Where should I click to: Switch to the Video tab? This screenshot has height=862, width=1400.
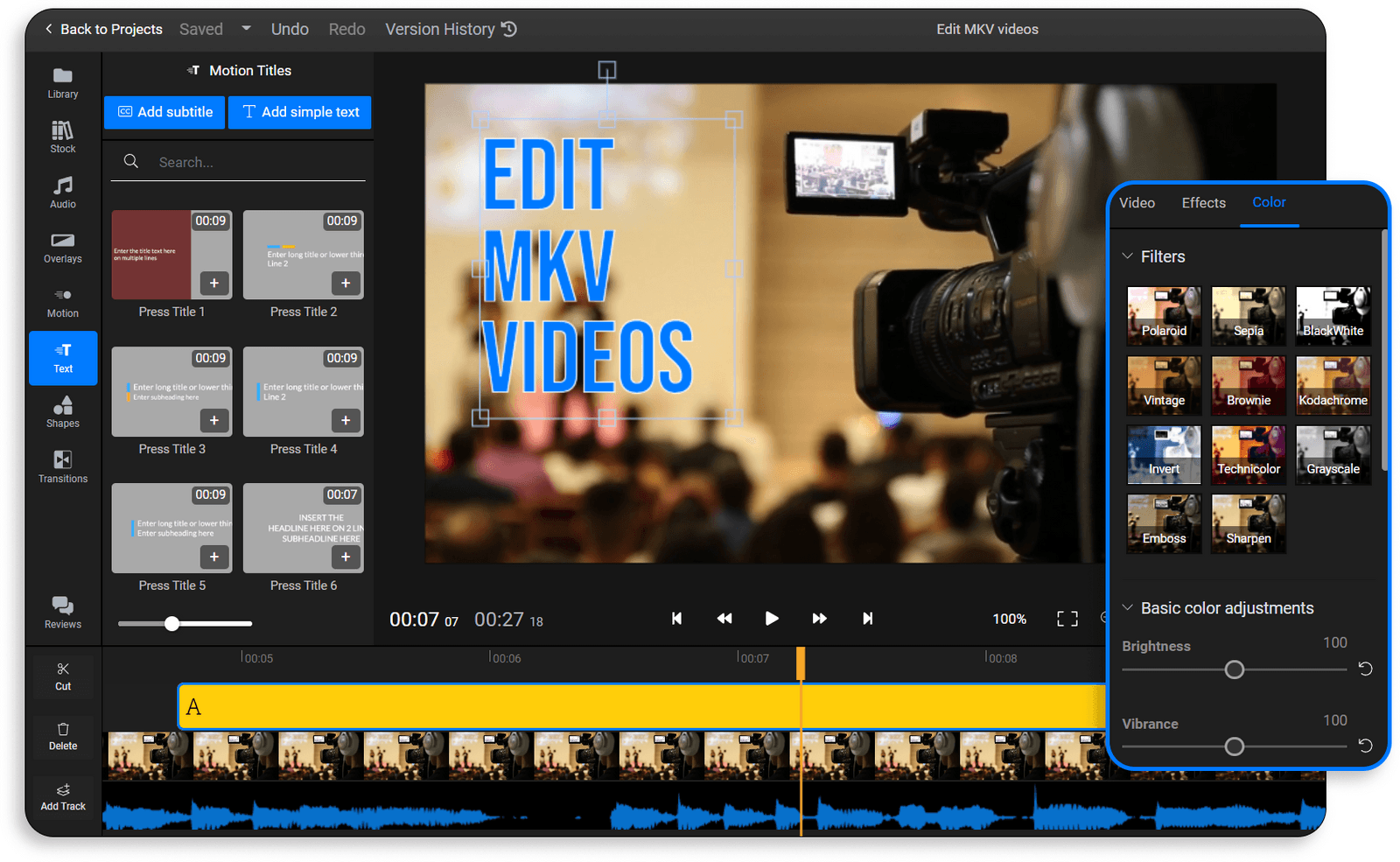(x=1137, y=202)
